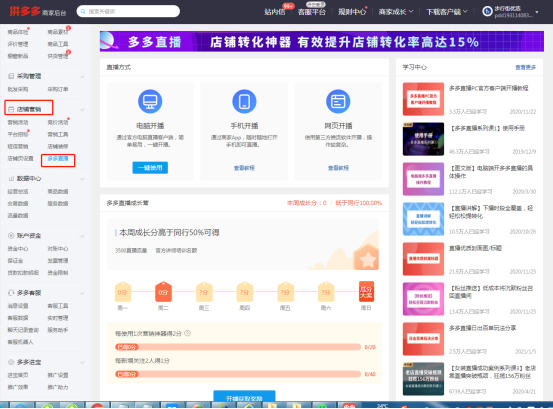This screenshot has height=409, width=553.
Task: Open lesson titled 多多直播日出百单玩法分享
Action: [482, 328]
